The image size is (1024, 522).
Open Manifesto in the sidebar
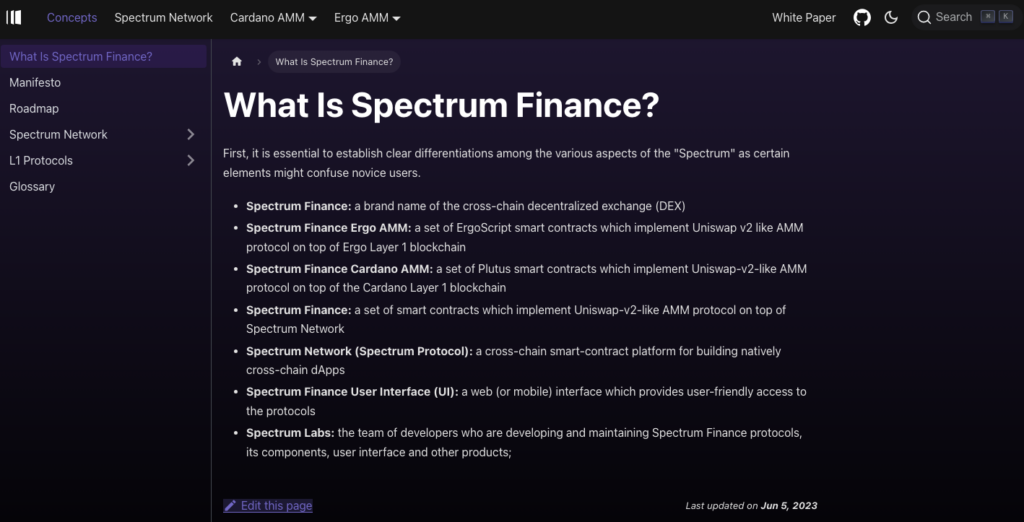coord(35,82)
